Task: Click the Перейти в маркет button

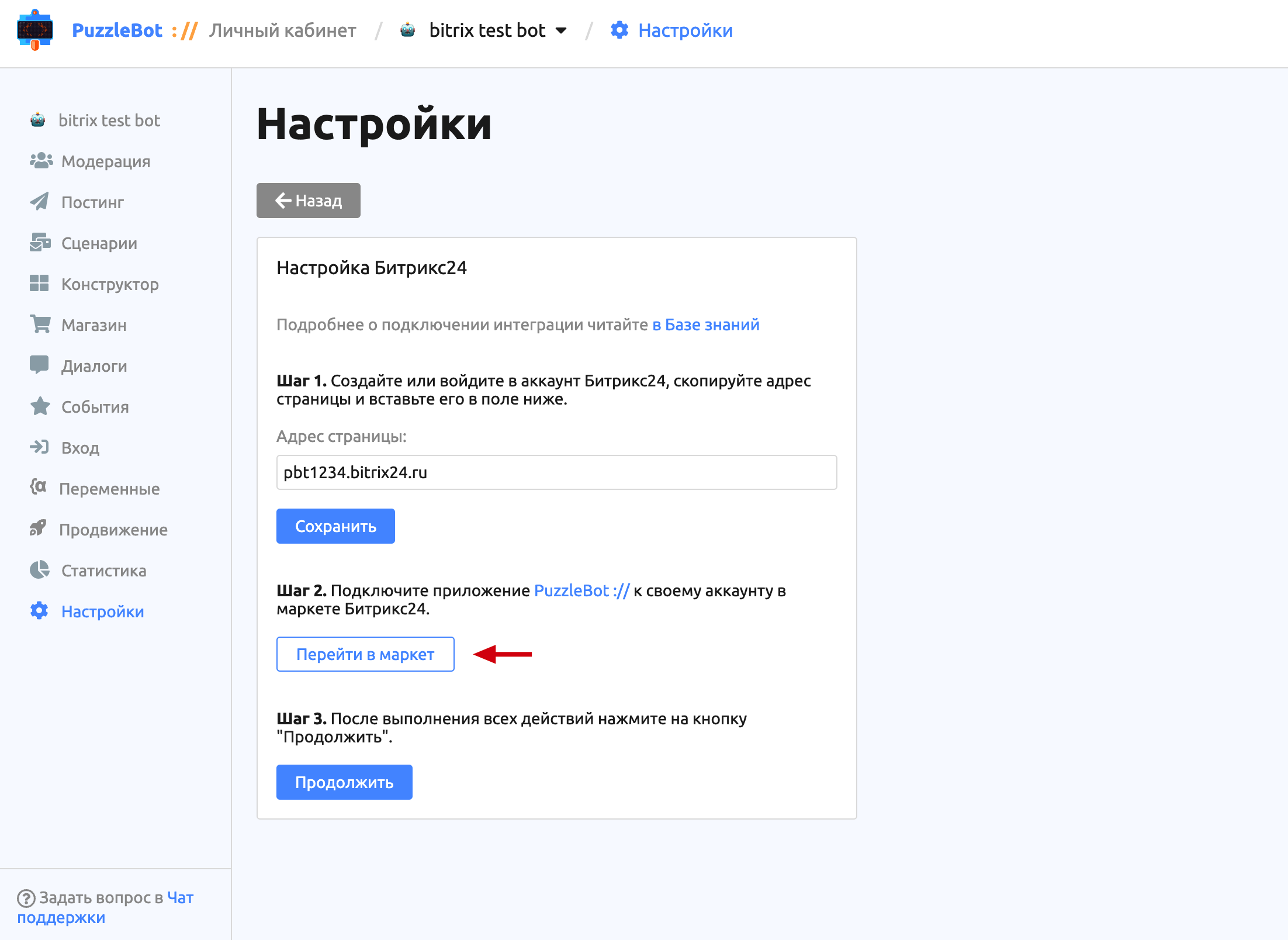Action: tap(365, 654)
